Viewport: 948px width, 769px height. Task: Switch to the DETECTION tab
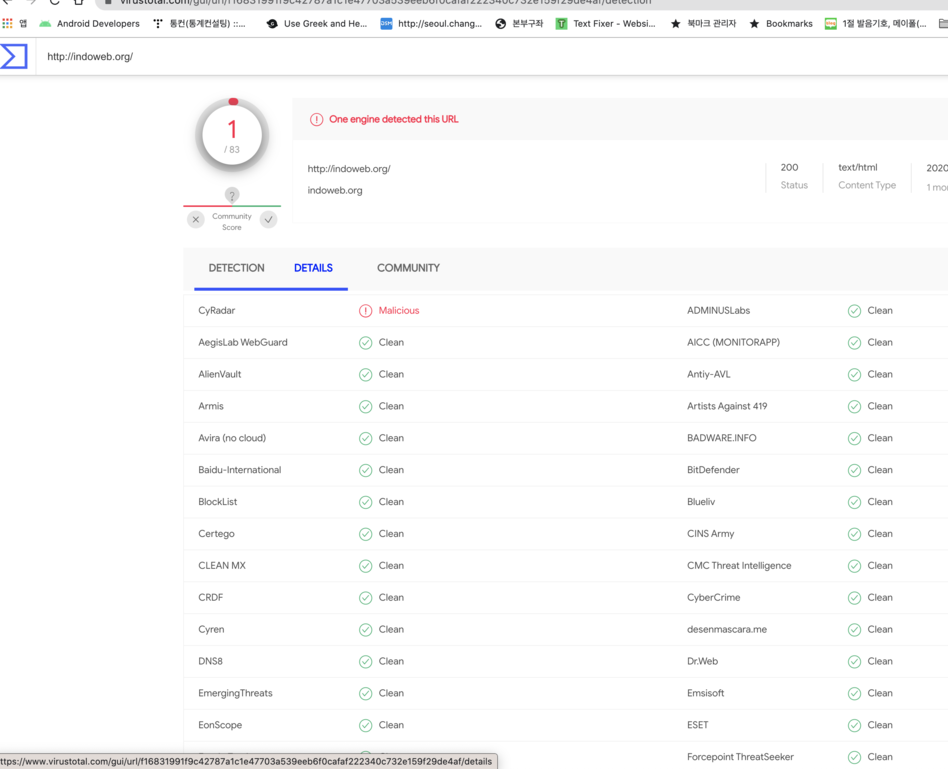pos(236,268)
